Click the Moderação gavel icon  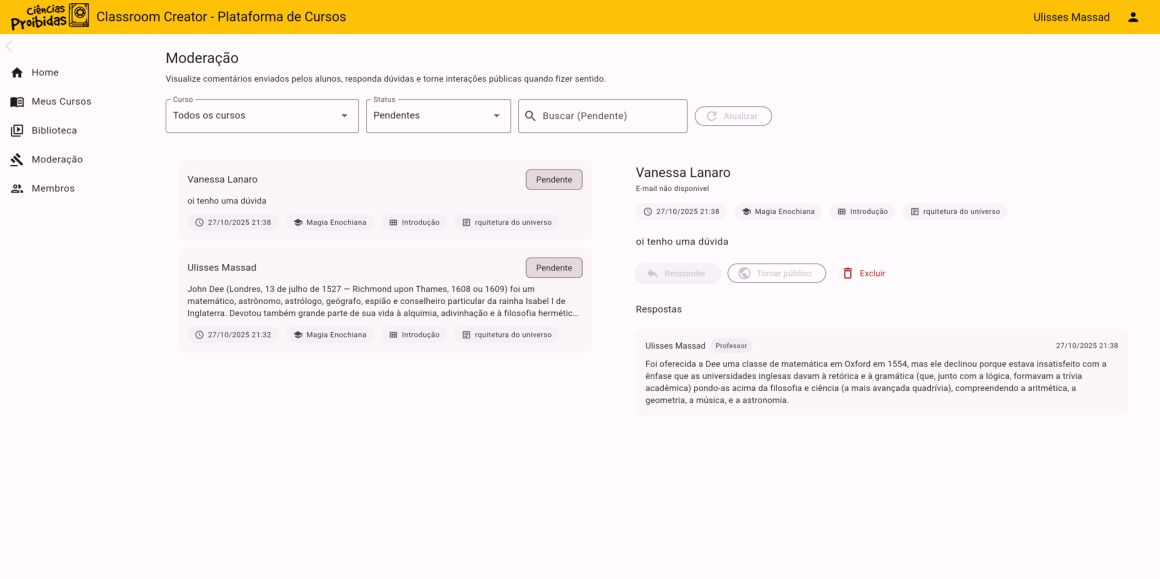[x=16, y=159]
